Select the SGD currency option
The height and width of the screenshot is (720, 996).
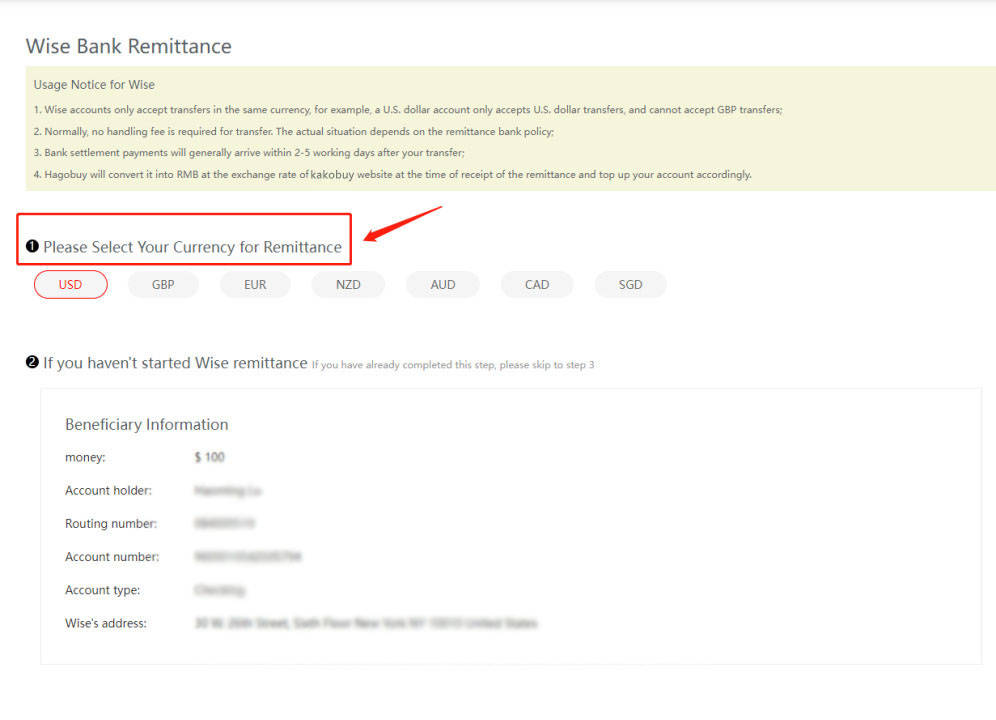click(x=631, y=285)
